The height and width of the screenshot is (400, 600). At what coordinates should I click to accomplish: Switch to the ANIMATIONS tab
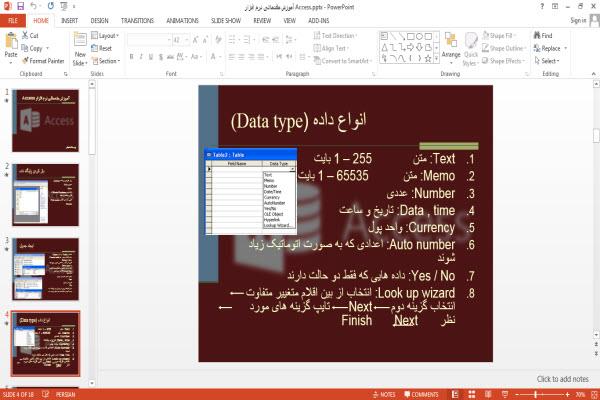pyautogui.click(x=183, y=21)
